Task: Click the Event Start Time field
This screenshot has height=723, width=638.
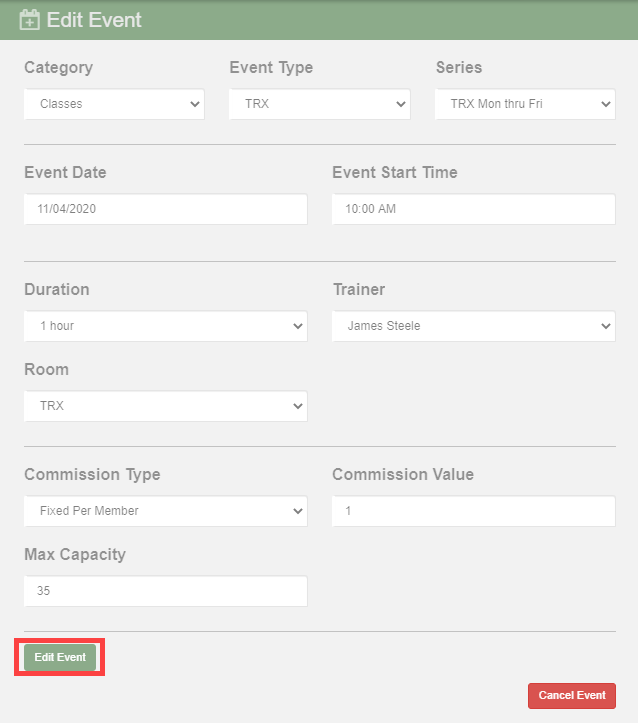Action: click(x=474, y=209)
